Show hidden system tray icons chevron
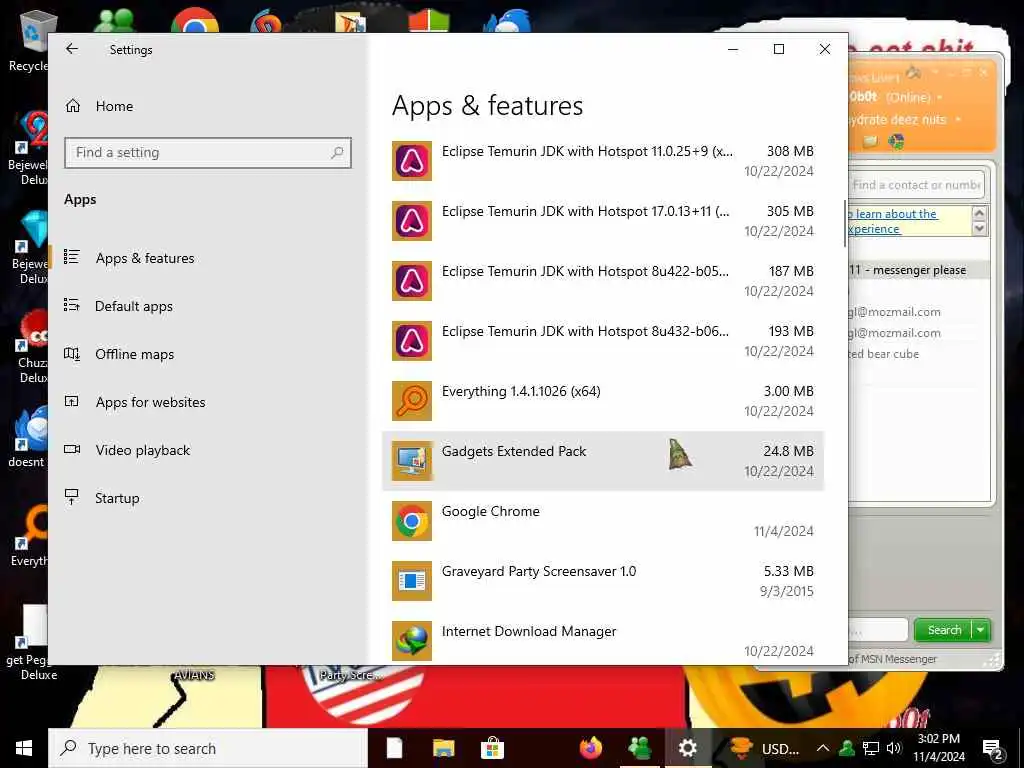Viewport: 1024px width, 768px height. tap(823, 748)
